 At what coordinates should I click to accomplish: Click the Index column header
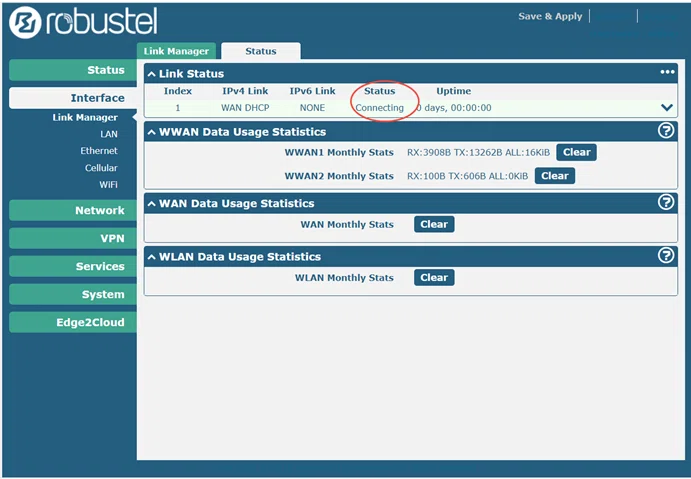tap(178, 91)
